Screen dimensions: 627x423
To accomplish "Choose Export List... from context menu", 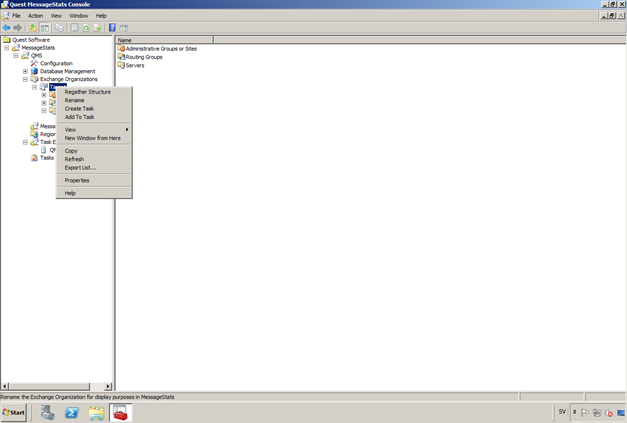I will (x=94, y=168).
